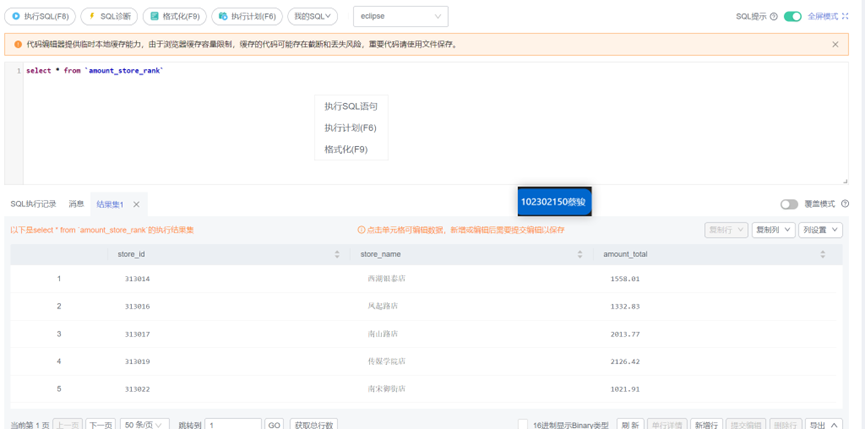The height and width of the screenshot is (429, 865).
Task: Click the 102302150 blue name badge
Action: [x=555, y=202]
